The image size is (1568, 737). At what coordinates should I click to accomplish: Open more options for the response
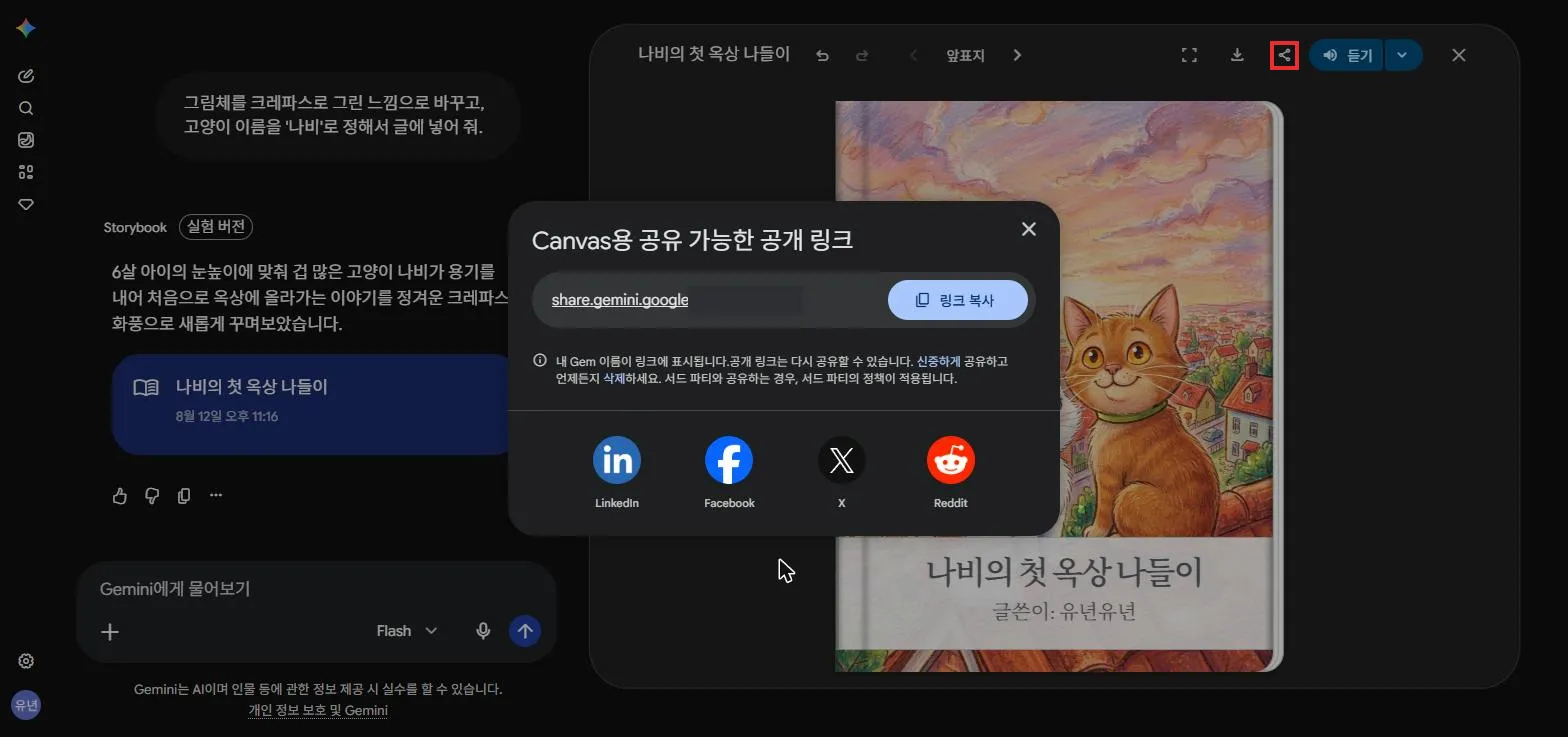click(216, 496)
